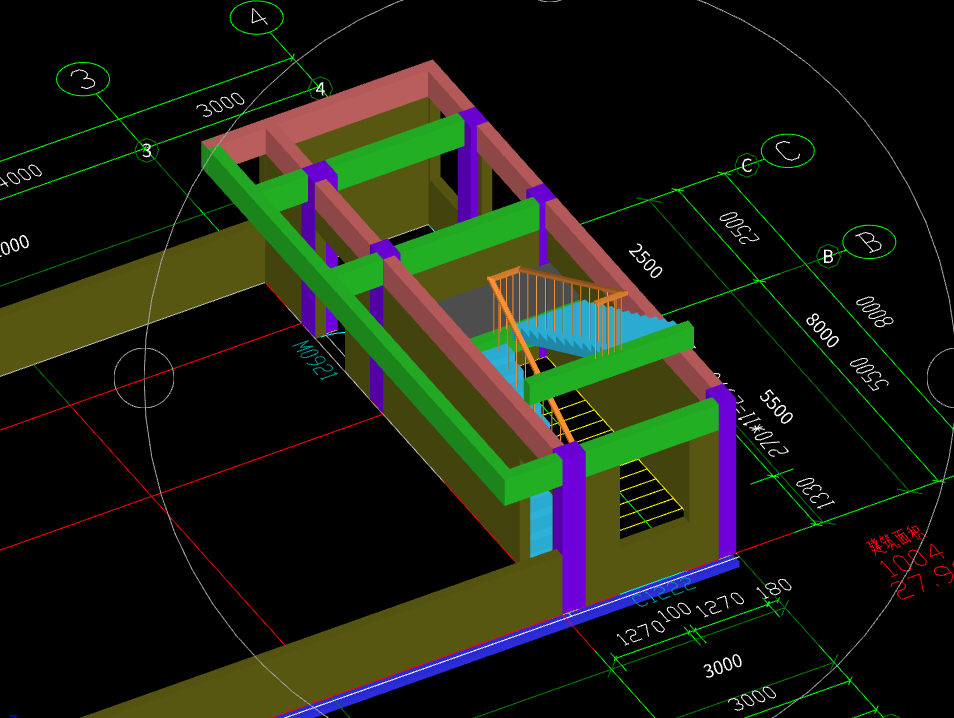Select the upright 8000 dimension text
This screenshot has width=954, height=718.
(x=822, y=330)
